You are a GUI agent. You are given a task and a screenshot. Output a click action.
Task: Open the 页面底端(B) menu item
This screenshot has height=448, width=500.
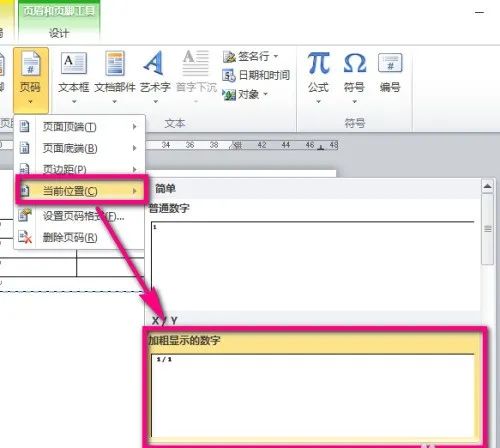point(79,148)
